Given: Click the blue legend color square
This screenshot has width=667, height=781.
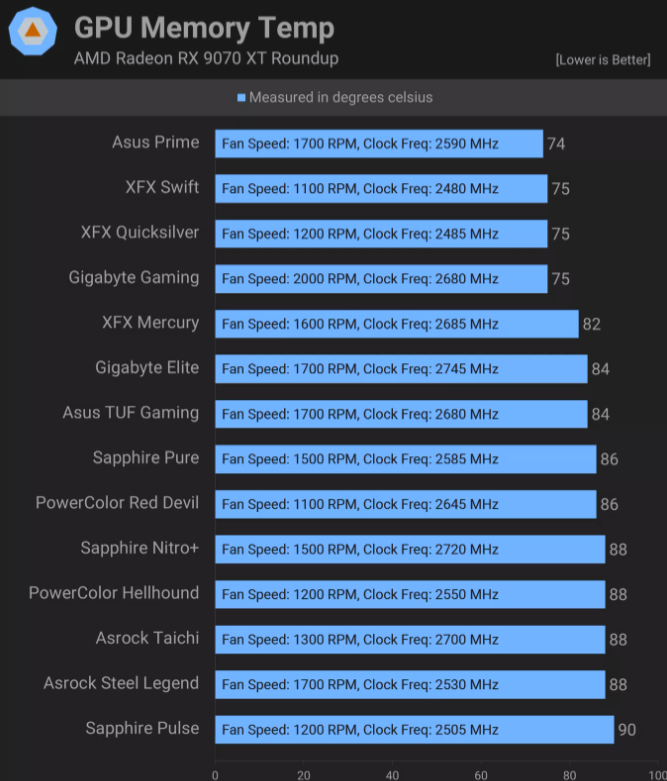Looking at the screenshot, I should point(241,98).
